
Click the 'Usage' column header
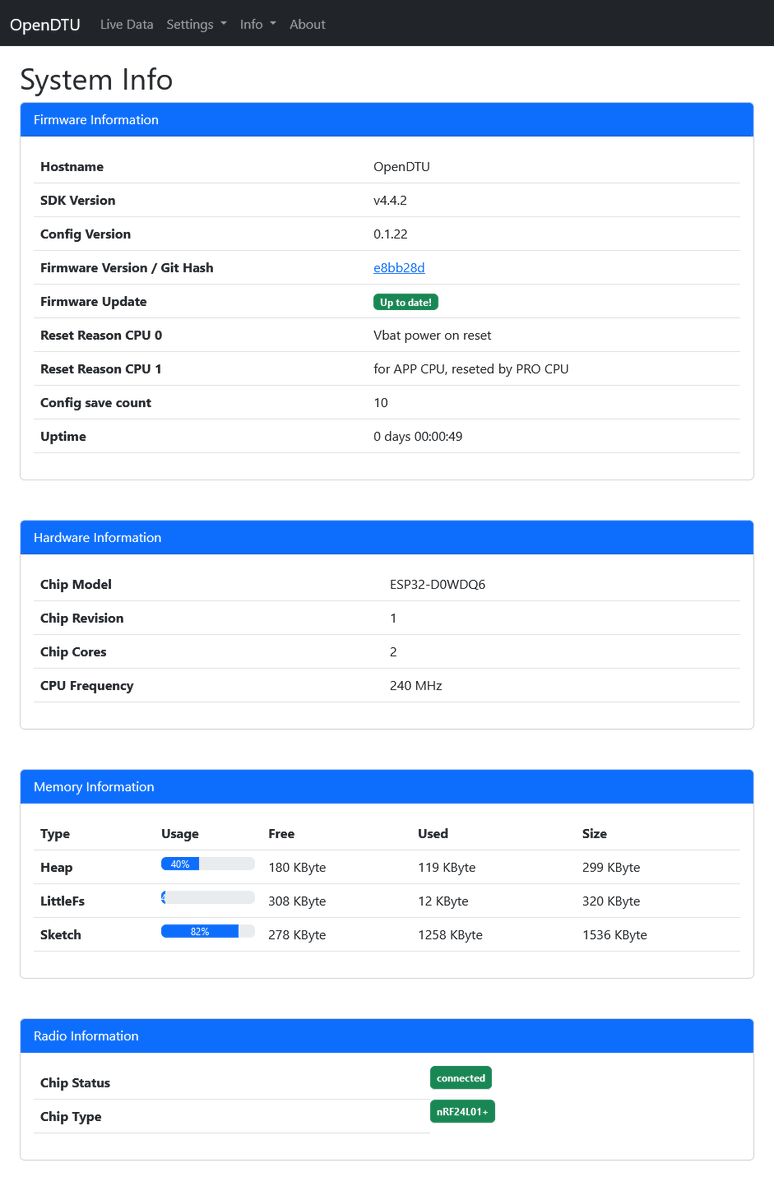180,834
